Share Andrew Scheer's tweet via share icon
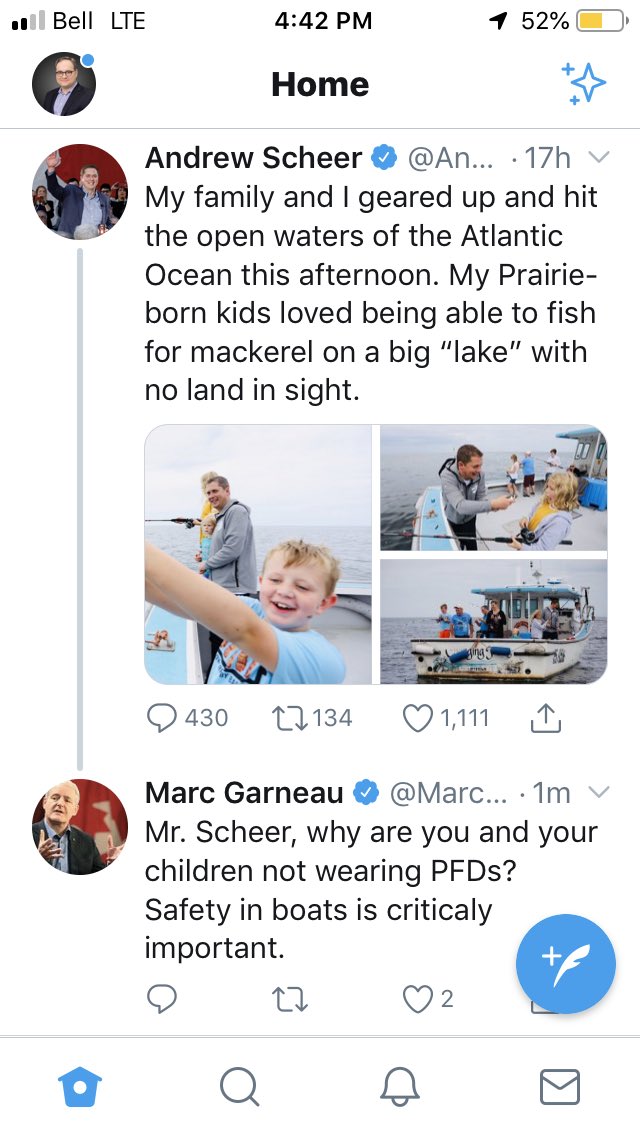This screenshot has width=640, height=1136. (547, 717)
